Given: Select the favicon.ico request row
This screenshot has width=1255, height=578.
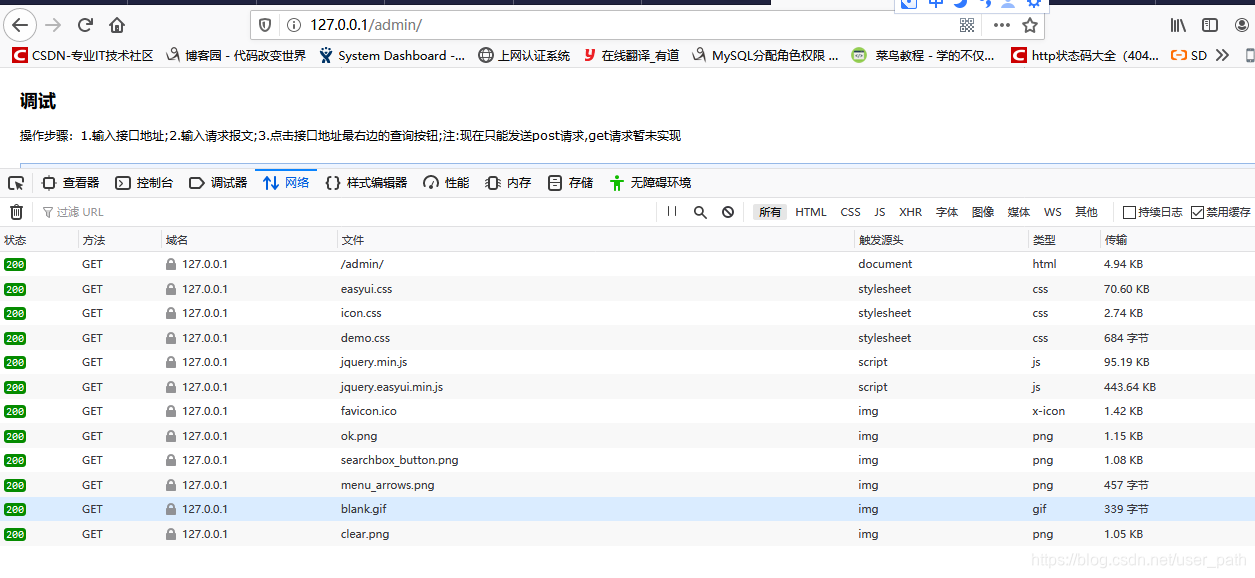Looking at the screenshot, I should click(627, 411).
